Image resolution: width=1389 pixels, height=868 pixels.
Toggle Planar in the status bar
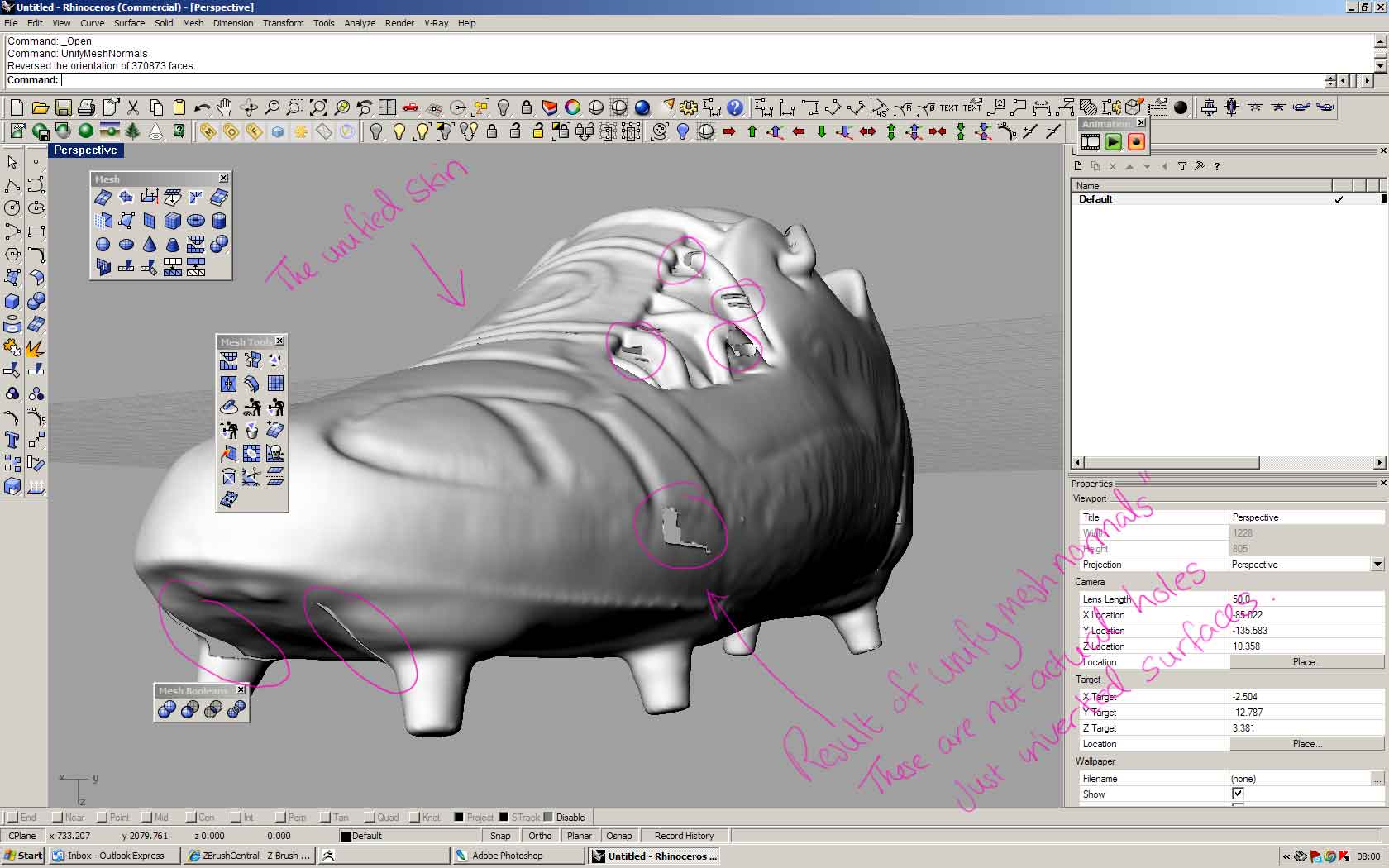point(579,836)
